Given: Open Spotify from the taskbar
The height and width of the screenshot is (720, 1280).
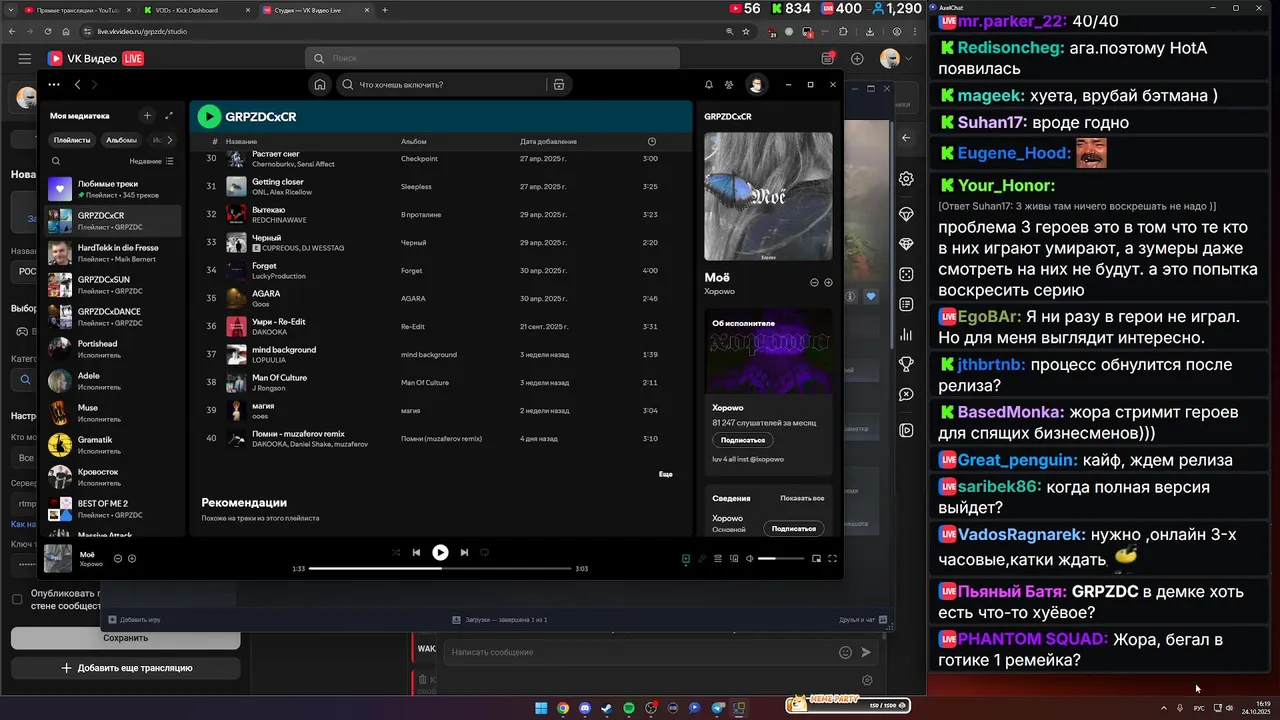Looking at the screenshot, I should 629,709.
